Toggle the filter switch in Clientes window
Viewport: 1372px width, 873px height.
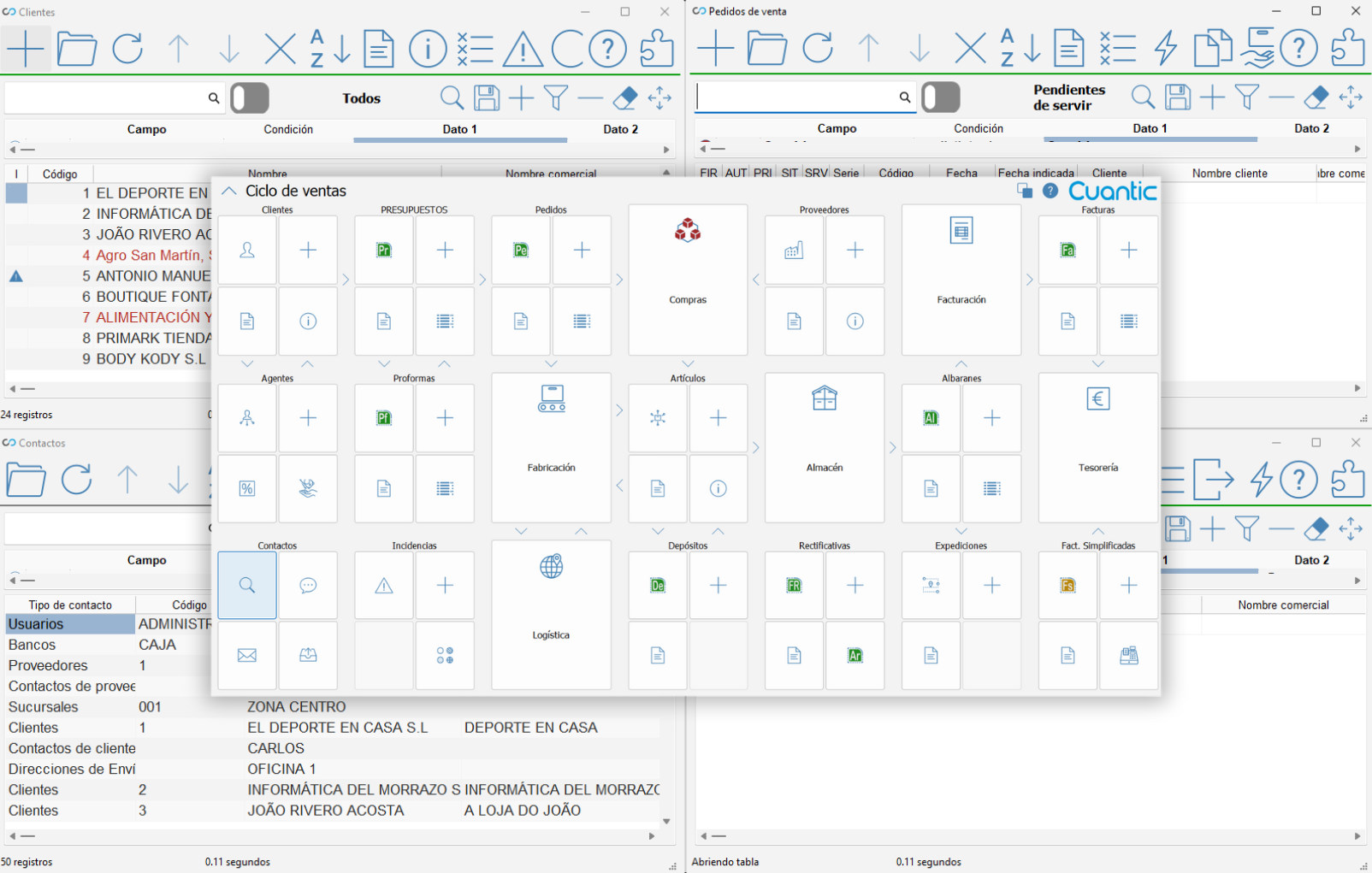[250, 97]
